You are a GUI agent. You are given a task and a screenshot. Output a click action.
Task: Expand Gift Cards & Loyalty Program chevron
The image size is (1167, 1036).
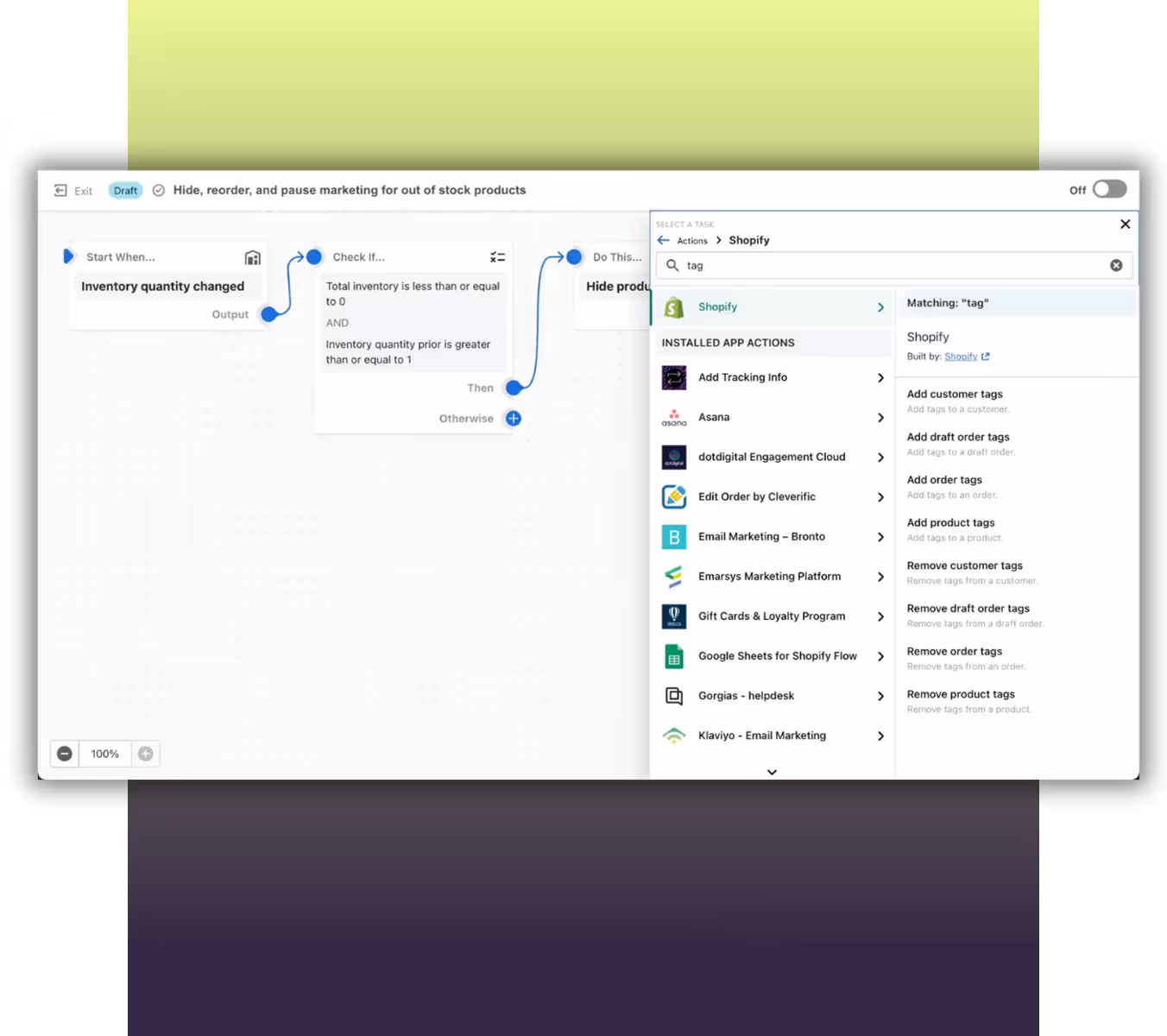(x=880, y=616)
